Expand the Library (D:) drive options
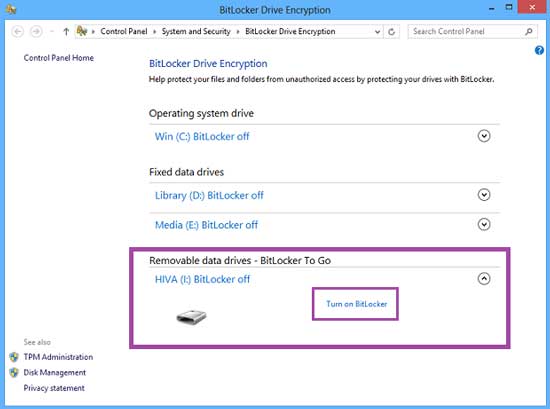 (x=484, y=195)
